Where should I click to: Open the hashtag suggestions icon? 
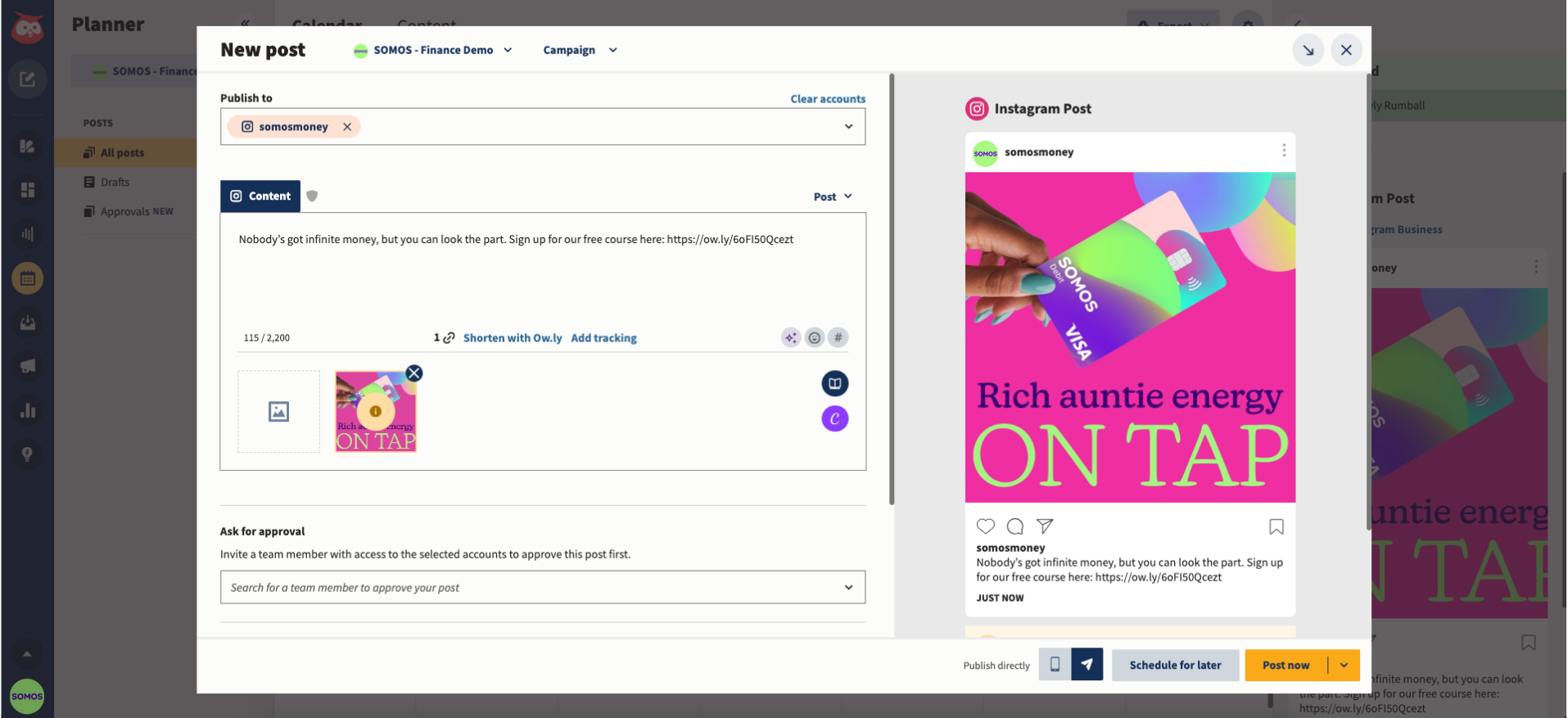click(838, 337)
